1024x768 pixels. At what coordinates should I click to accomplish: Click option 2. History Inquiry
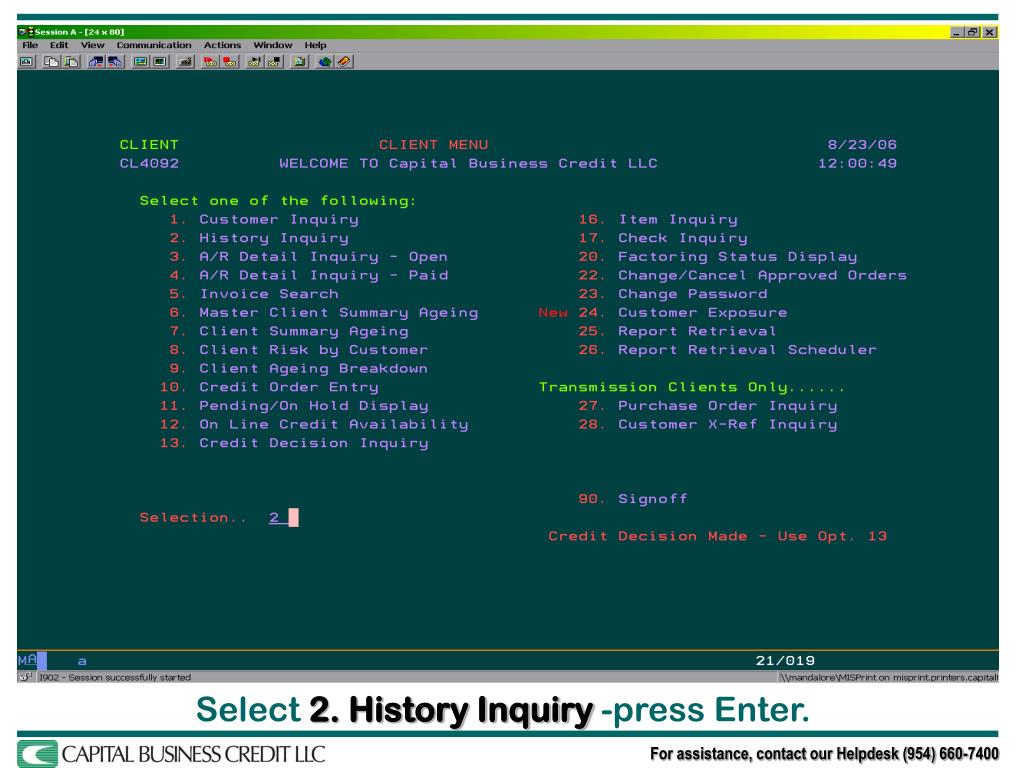coord(259,238)
